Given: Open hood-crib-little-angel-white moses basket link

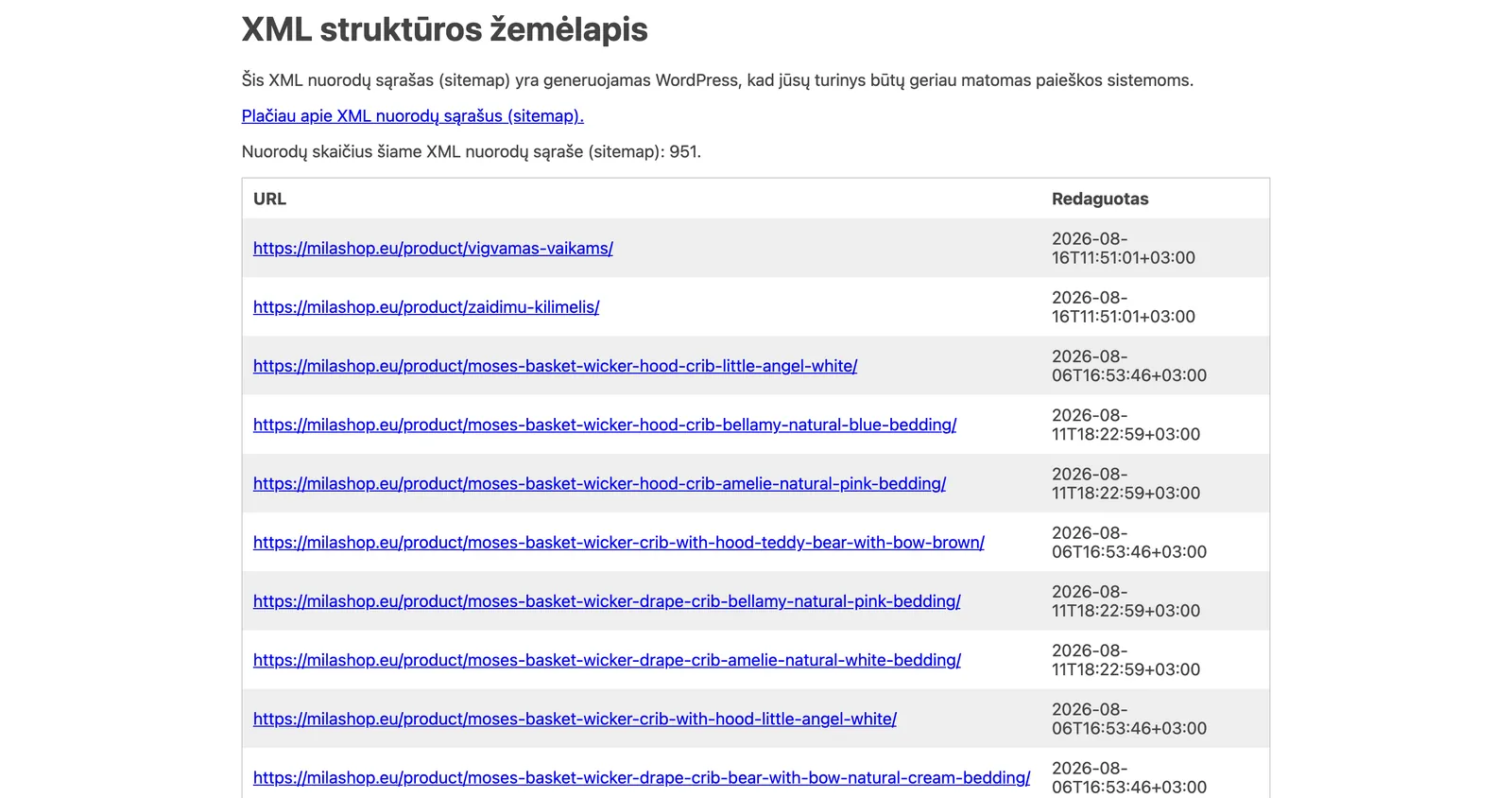Looking at the screenshot, I should point(555,366).
